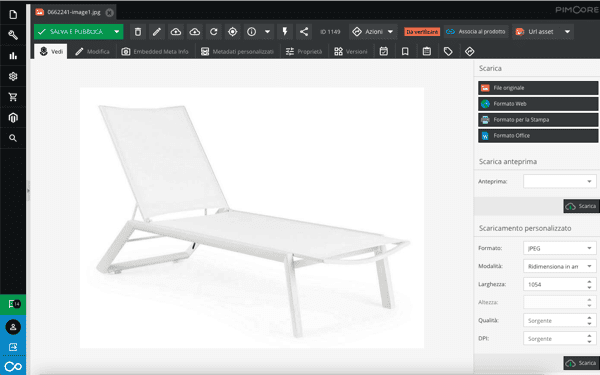Click the delete trash icon in toolbar

[138, 32]
